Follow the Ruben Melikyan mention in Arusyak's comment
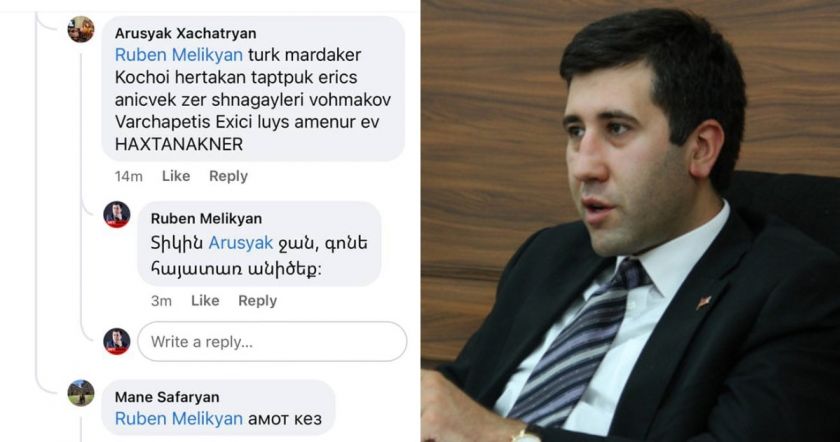Viewport: 840px width, 442px height. pos(178,55)
